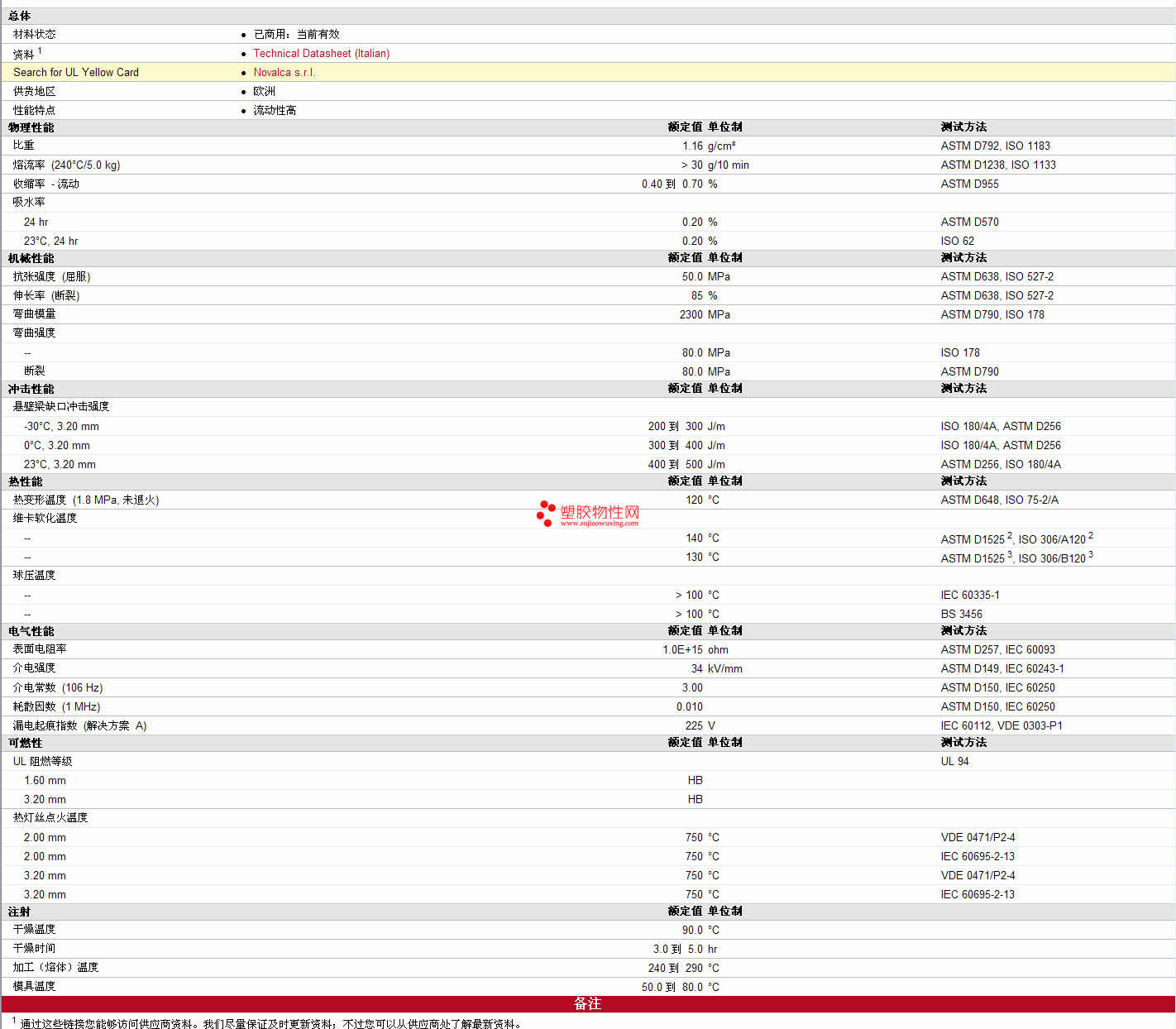Screen dimensions: 1176x1029
Task: Click the 0°C, 3.20 mm row label
Action: coord(57,446)
